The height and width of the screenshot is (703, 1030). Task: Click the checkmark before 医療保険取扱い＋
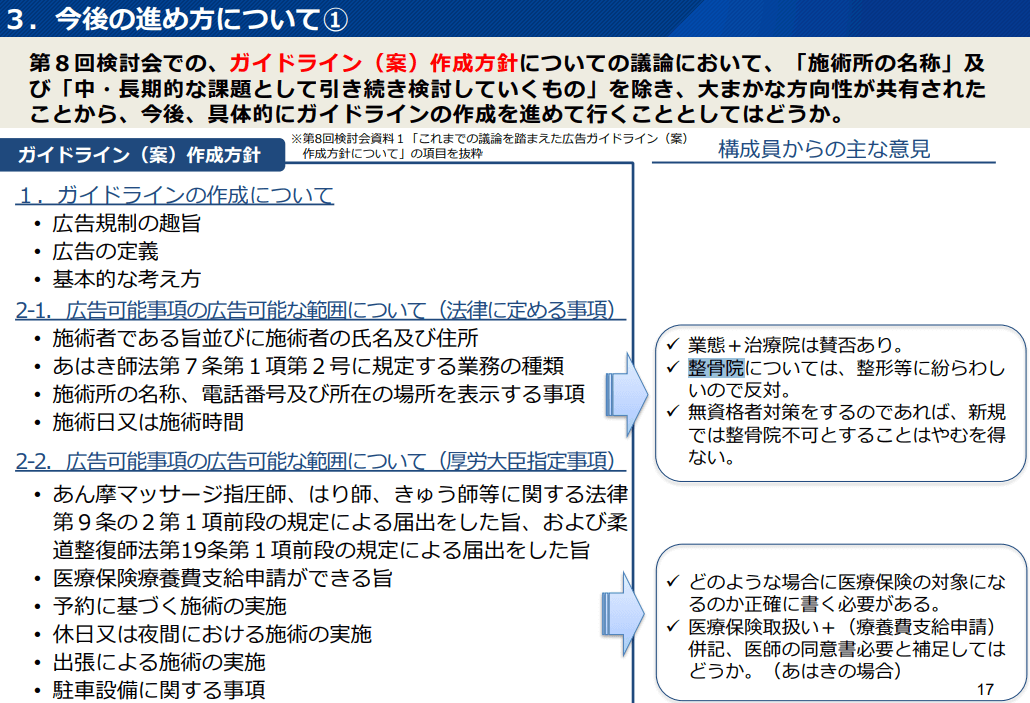(x=673, y=627)
